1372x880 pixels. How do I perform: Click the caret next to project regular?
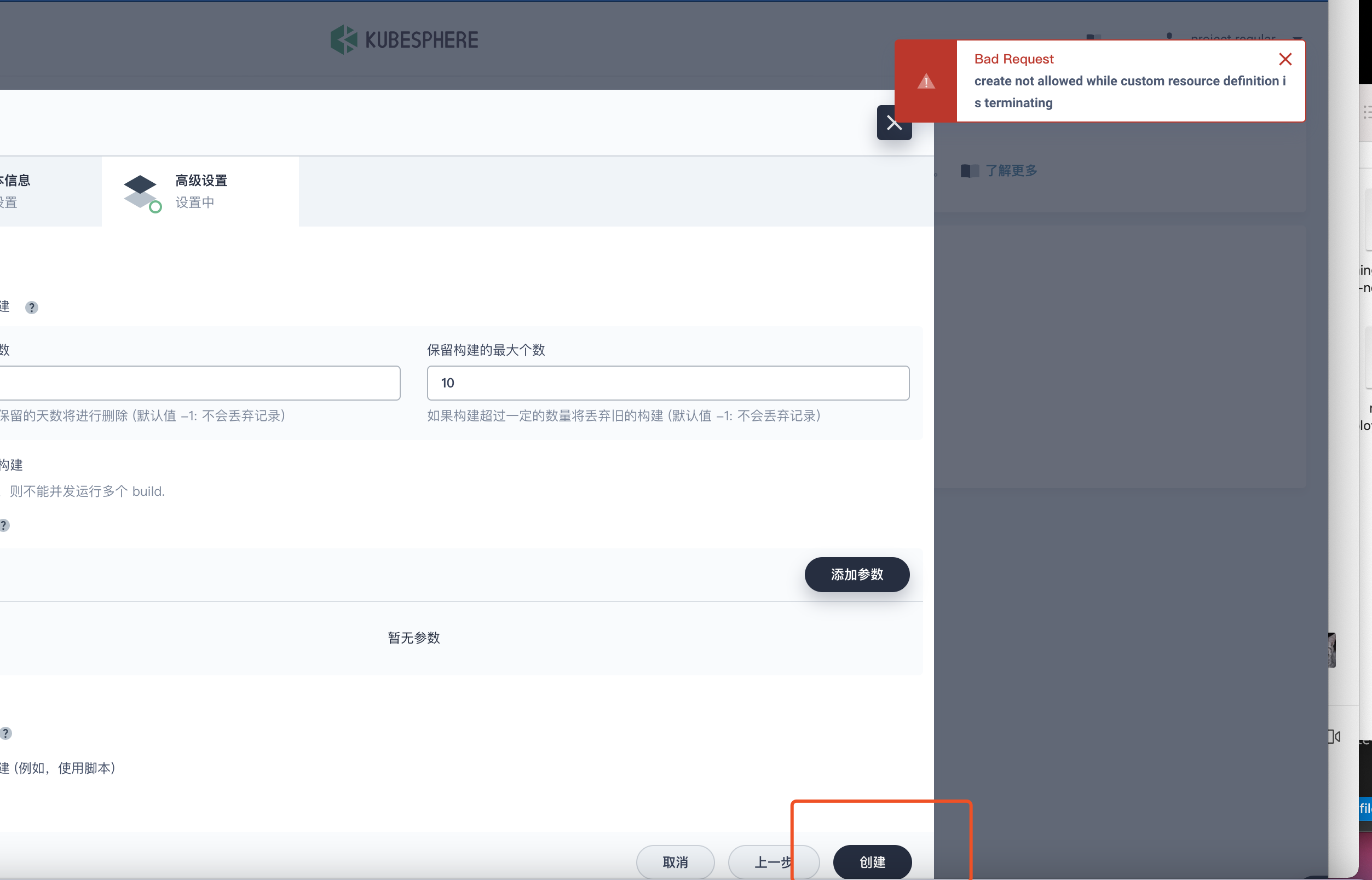click(1298, 40)
